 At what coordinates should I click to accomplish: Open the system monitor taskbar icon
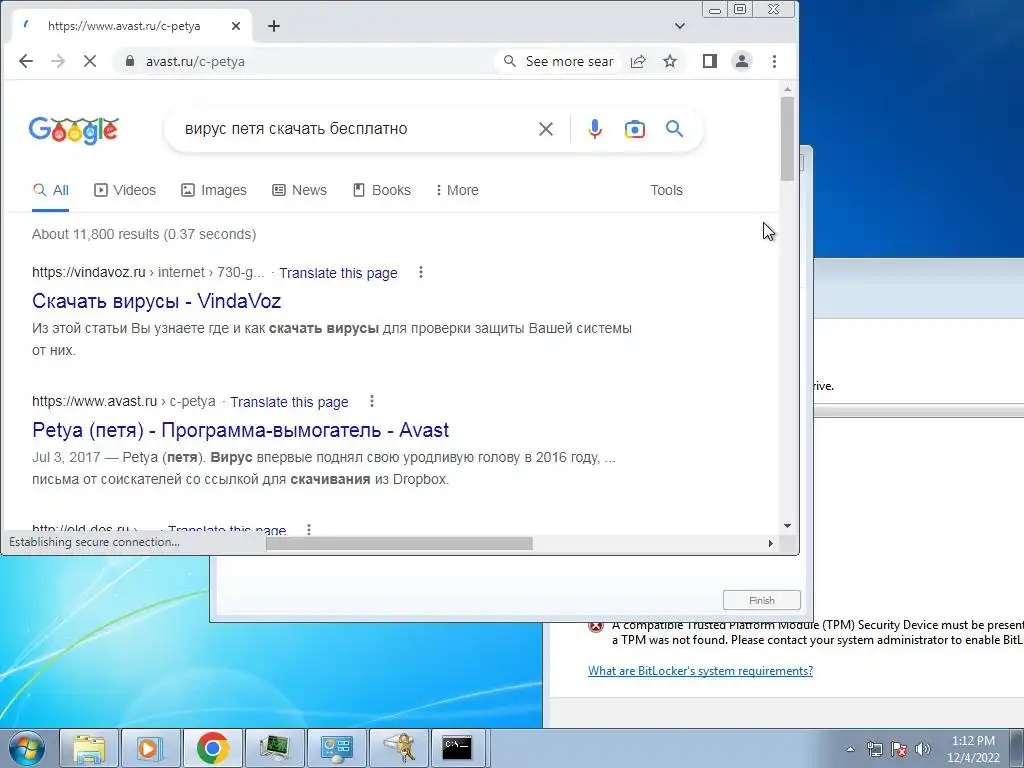coord(274,748)
